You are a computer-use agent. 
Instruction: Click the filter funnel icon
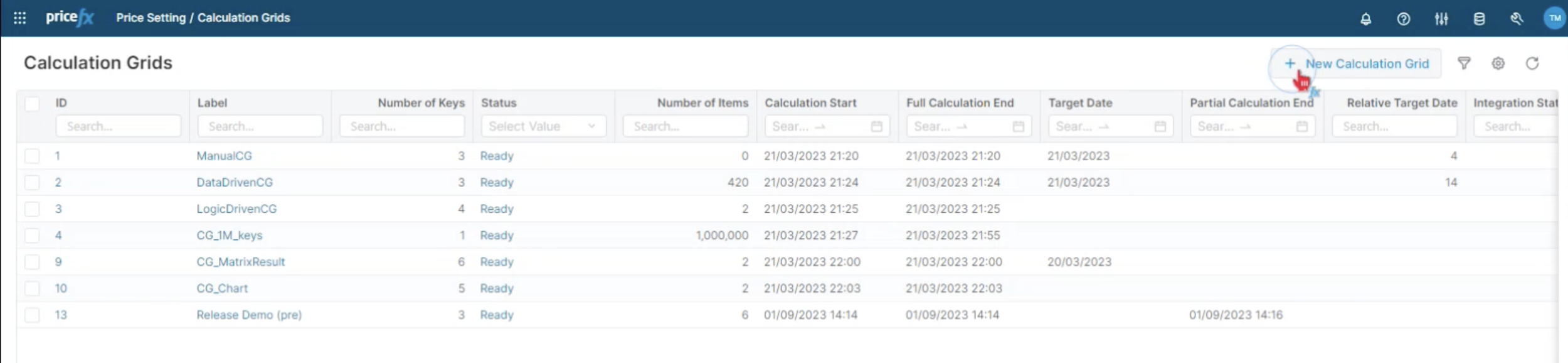click(1464, 63)
